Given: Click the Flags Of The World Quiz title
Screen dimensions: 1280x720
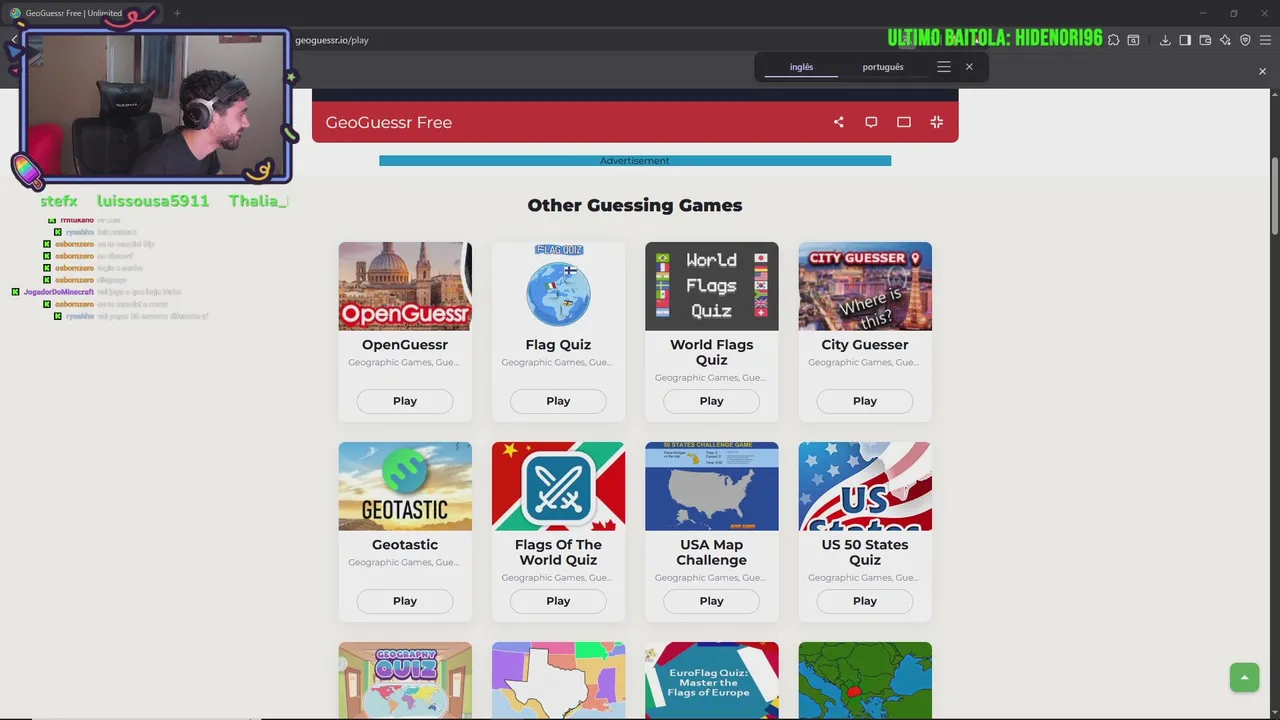Looking at the screenshot, I should 558,552.
